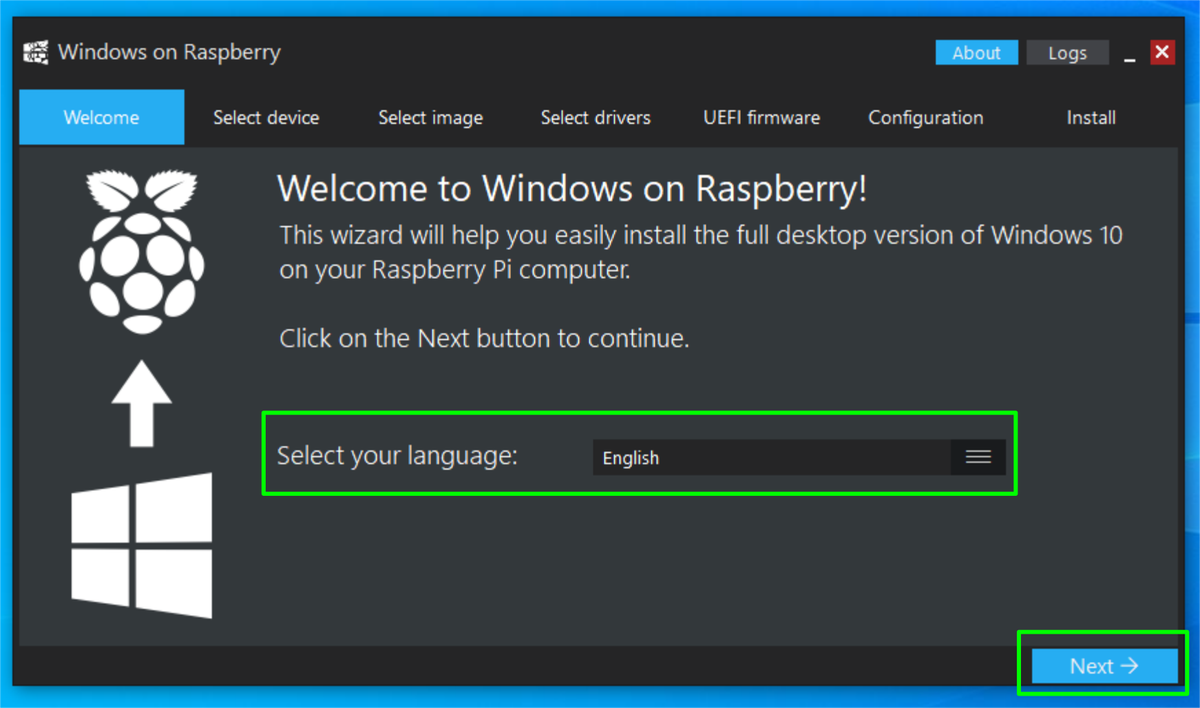Open the language selection dropdown
The width and height of the screenshot is (1200, 708).
[x=800, y=457]
